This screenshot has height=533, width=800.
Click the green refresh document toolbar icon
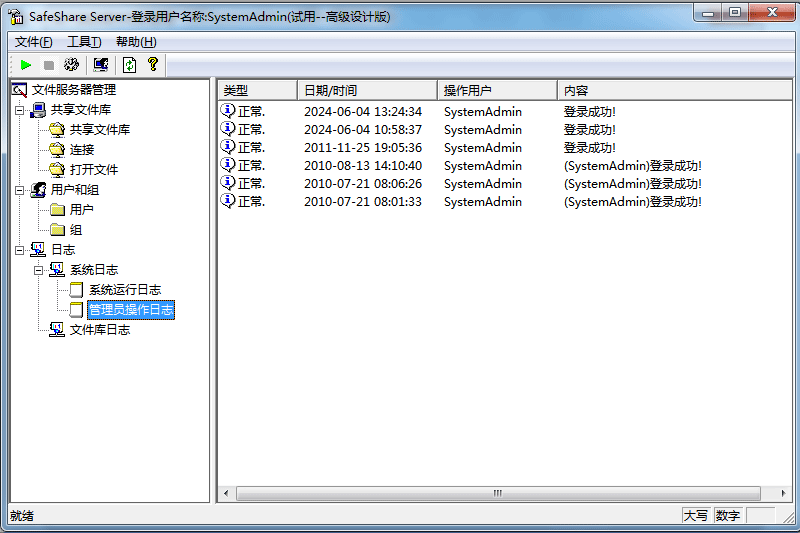[x=130, y=65]
